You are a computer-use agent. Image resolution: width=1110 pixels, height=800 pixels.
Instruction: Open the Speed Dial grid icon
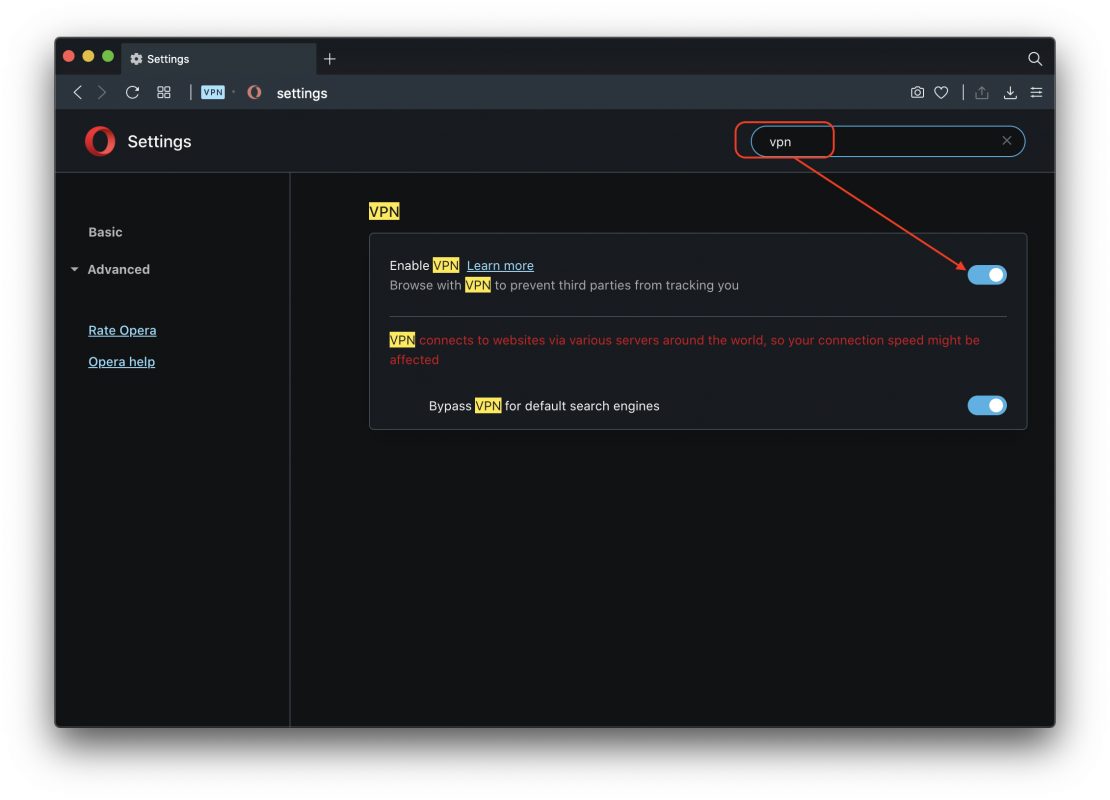click(164, 93)
